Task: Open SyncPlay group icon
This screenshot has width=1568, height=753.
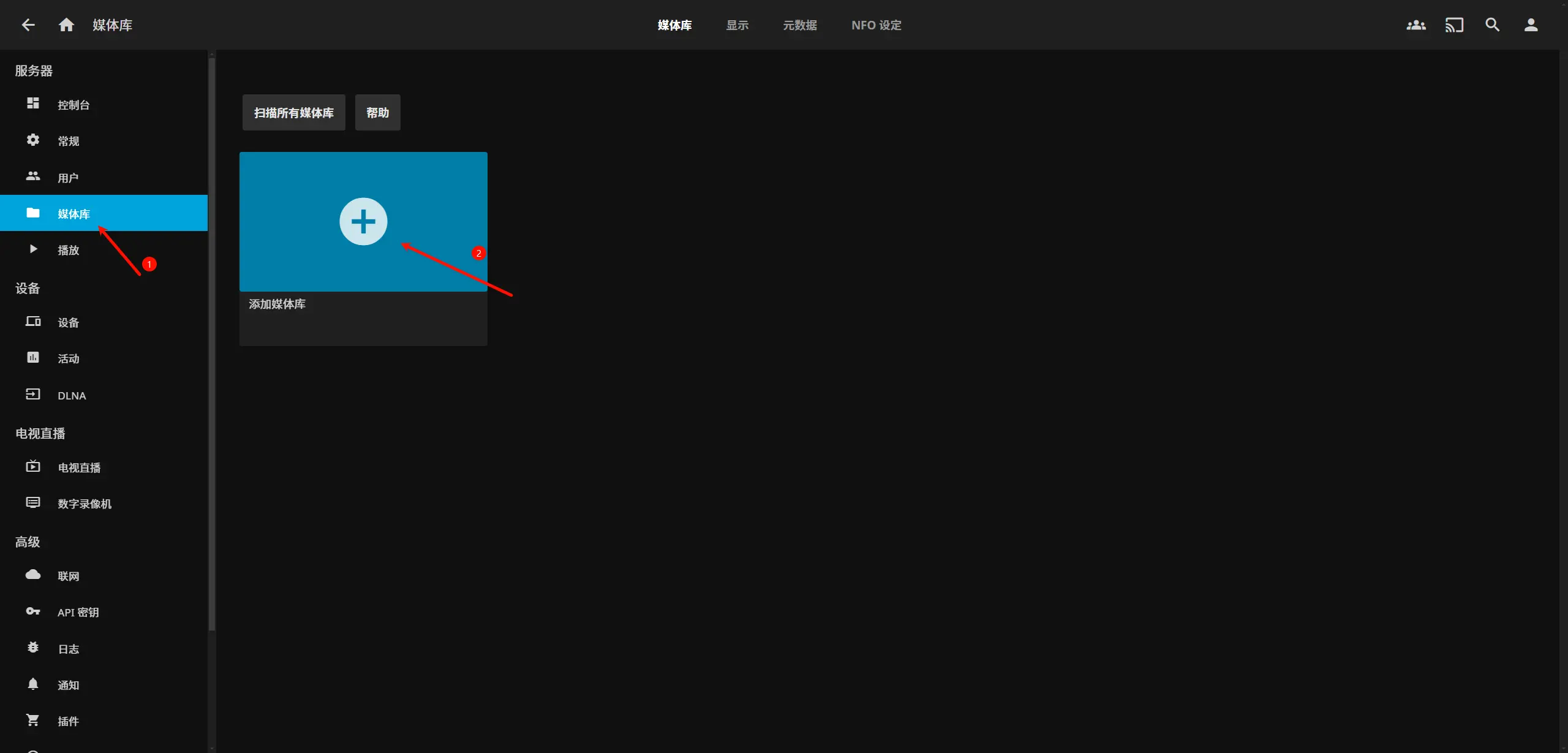Action: [1415, 25]
